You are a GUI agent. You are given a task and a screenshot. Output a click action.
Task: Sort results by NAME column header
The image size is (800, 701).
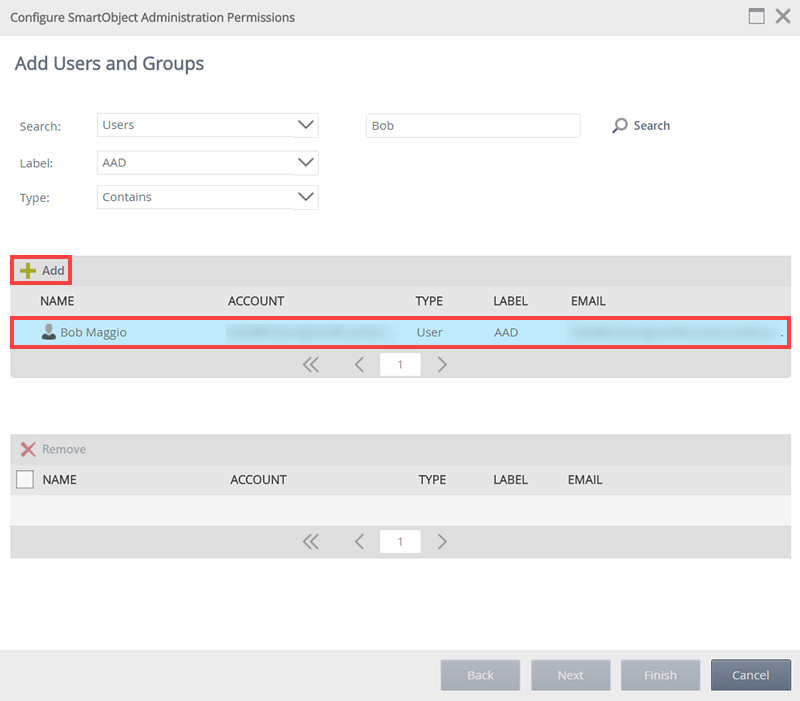(57, 301)
